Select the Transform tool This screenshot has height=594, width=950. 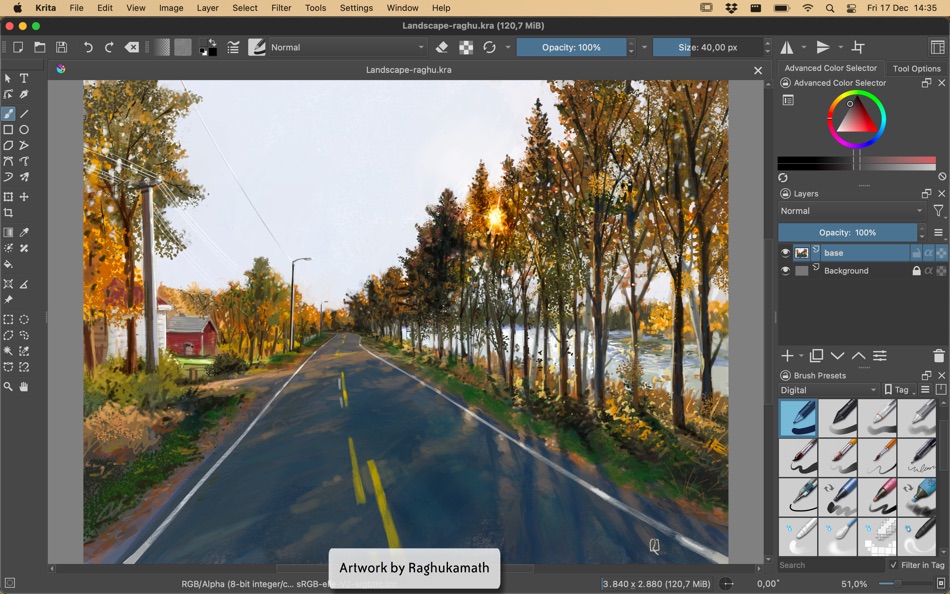[x=8, y=196]
